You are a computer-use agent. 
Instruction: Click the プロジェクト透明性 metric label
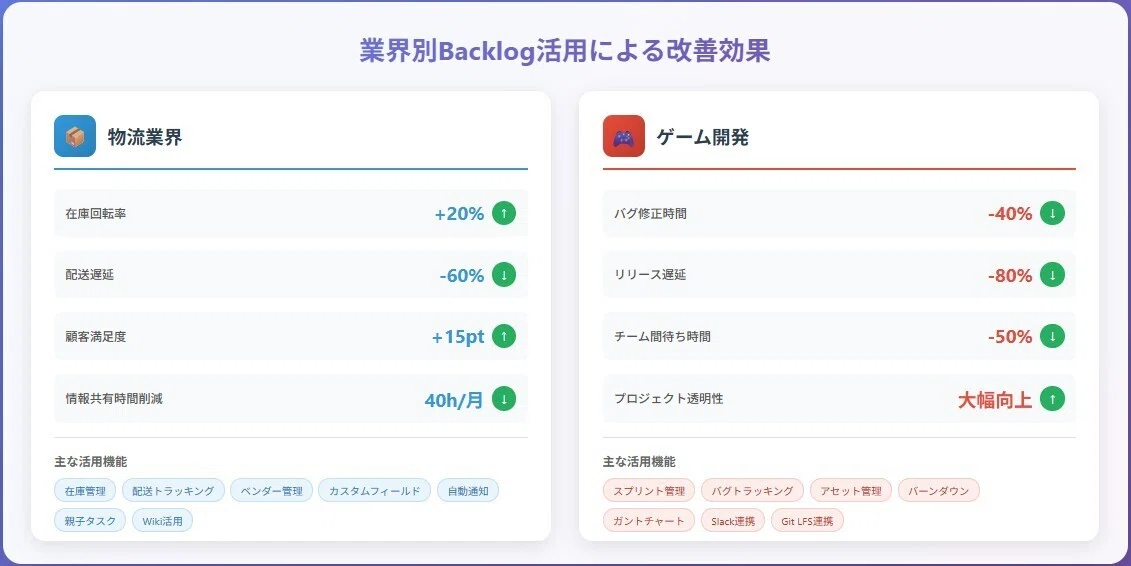tap(669, 399)
